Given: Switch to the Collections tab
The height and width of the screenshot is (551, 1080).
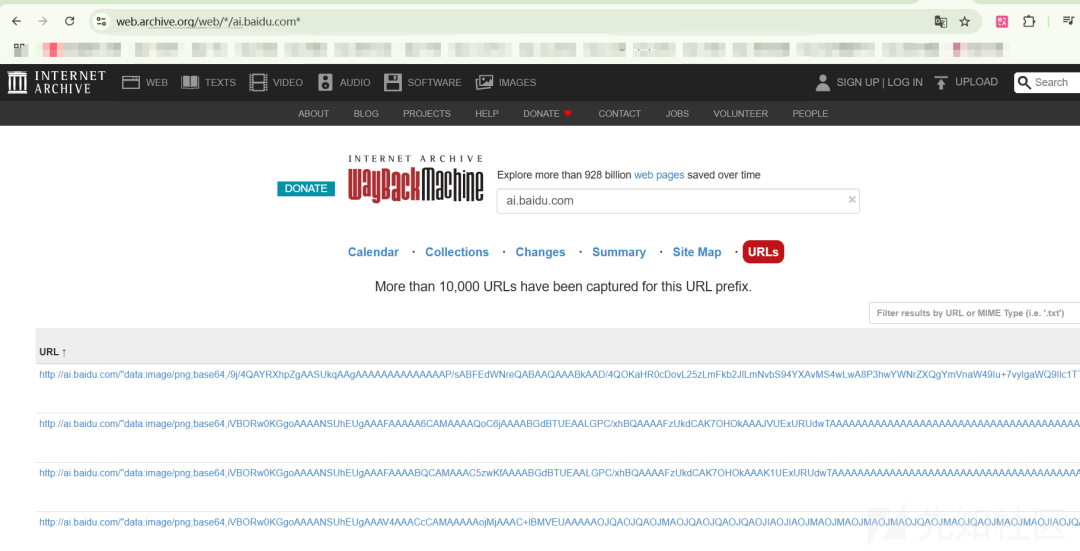Looking at the screenshot, I should pyautogui.click(x=457, y=252).
